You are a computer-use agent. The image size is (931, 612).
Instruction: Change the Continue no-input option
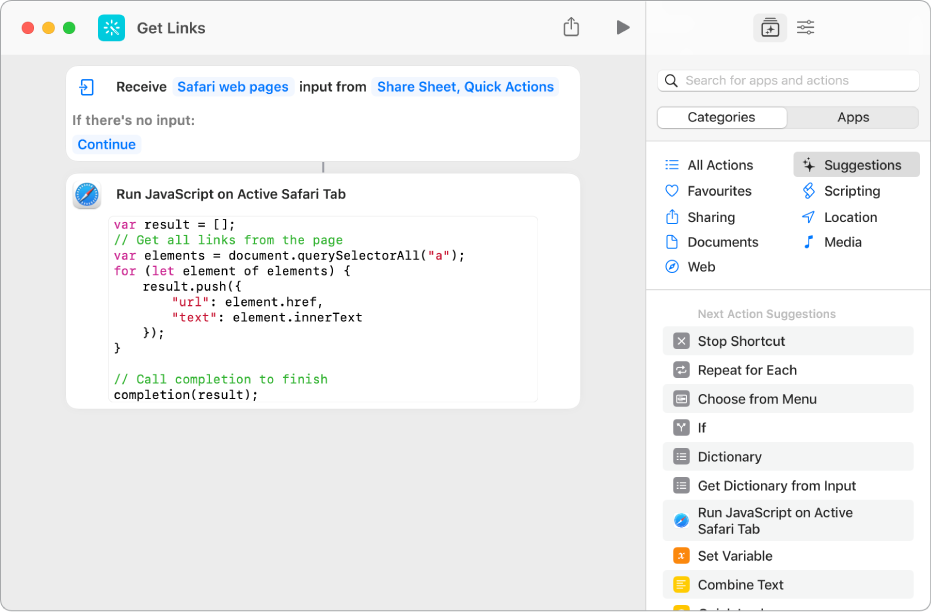pos(107,144)
